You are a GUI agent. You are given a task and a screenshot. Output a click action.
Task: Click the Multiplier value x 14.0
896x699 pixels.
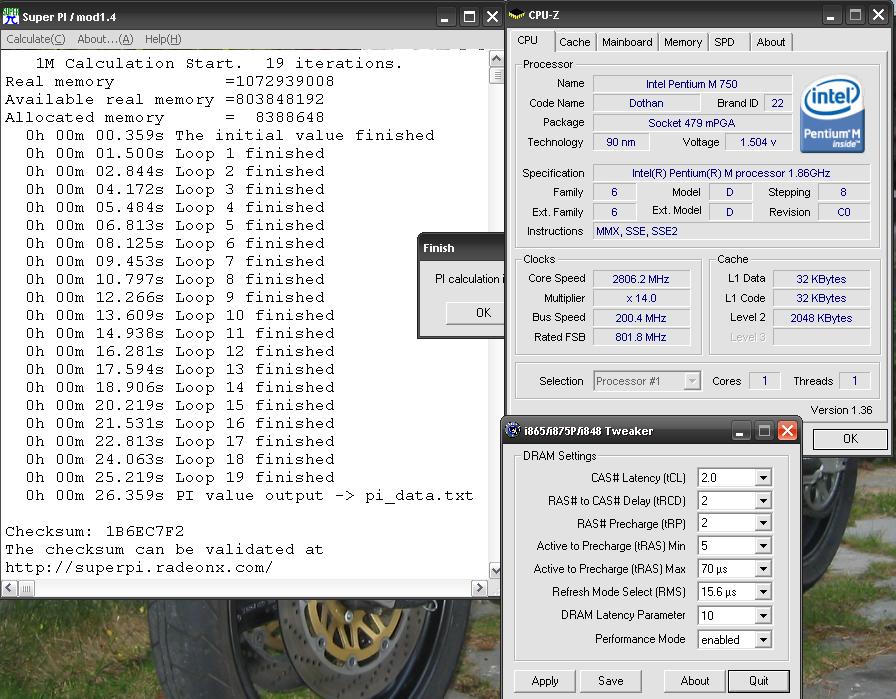pos(641,298)
